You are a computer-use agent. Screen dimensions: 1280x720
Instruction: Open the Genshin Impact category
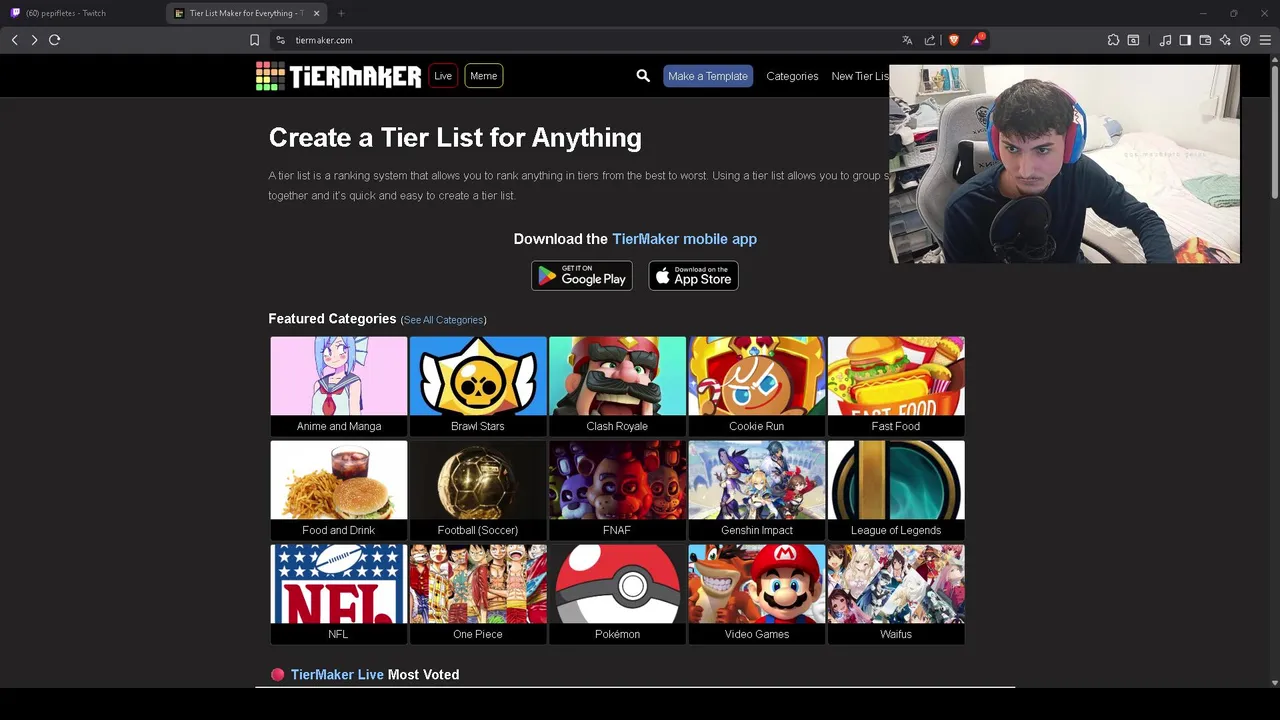[x=757, y=490]
